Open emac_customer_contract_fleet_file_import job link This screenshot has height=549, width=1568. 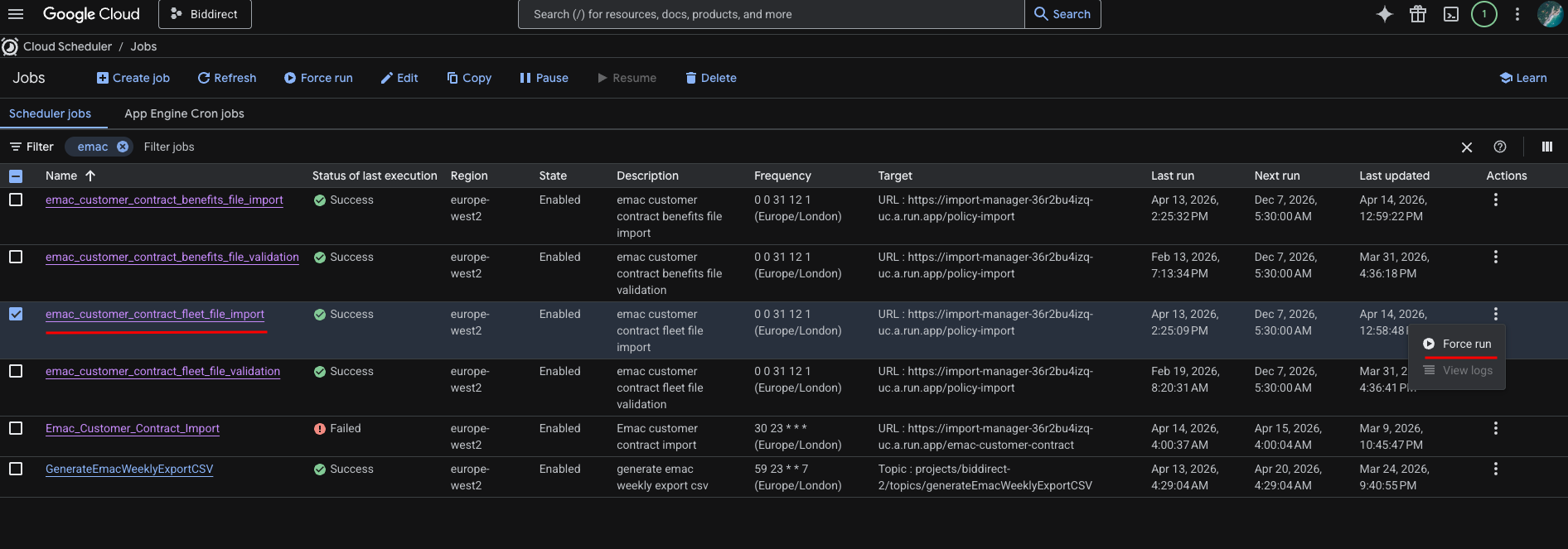pos(155,314)
